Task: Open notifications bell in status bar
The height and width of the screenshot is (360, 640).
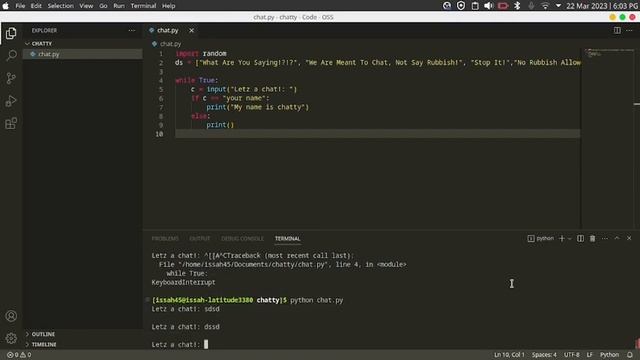Action: click(630, 355)
